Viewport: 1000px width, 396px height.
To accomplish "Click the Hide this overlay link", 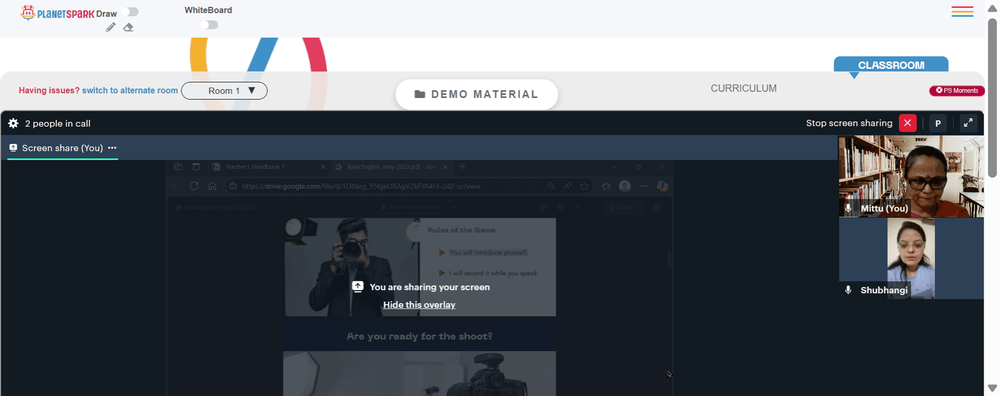I will pyautogui.click(x=419, y=305).
